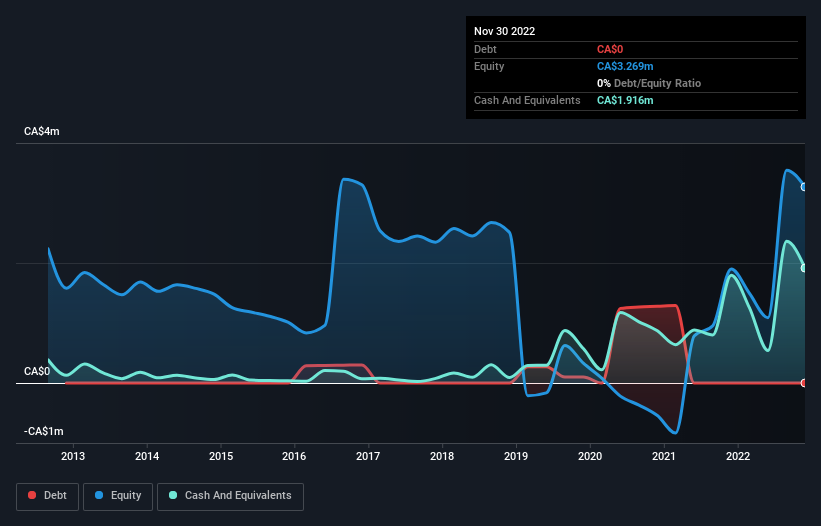
Task: Select the 2017 x-axis label
Action: pos(368,456)
